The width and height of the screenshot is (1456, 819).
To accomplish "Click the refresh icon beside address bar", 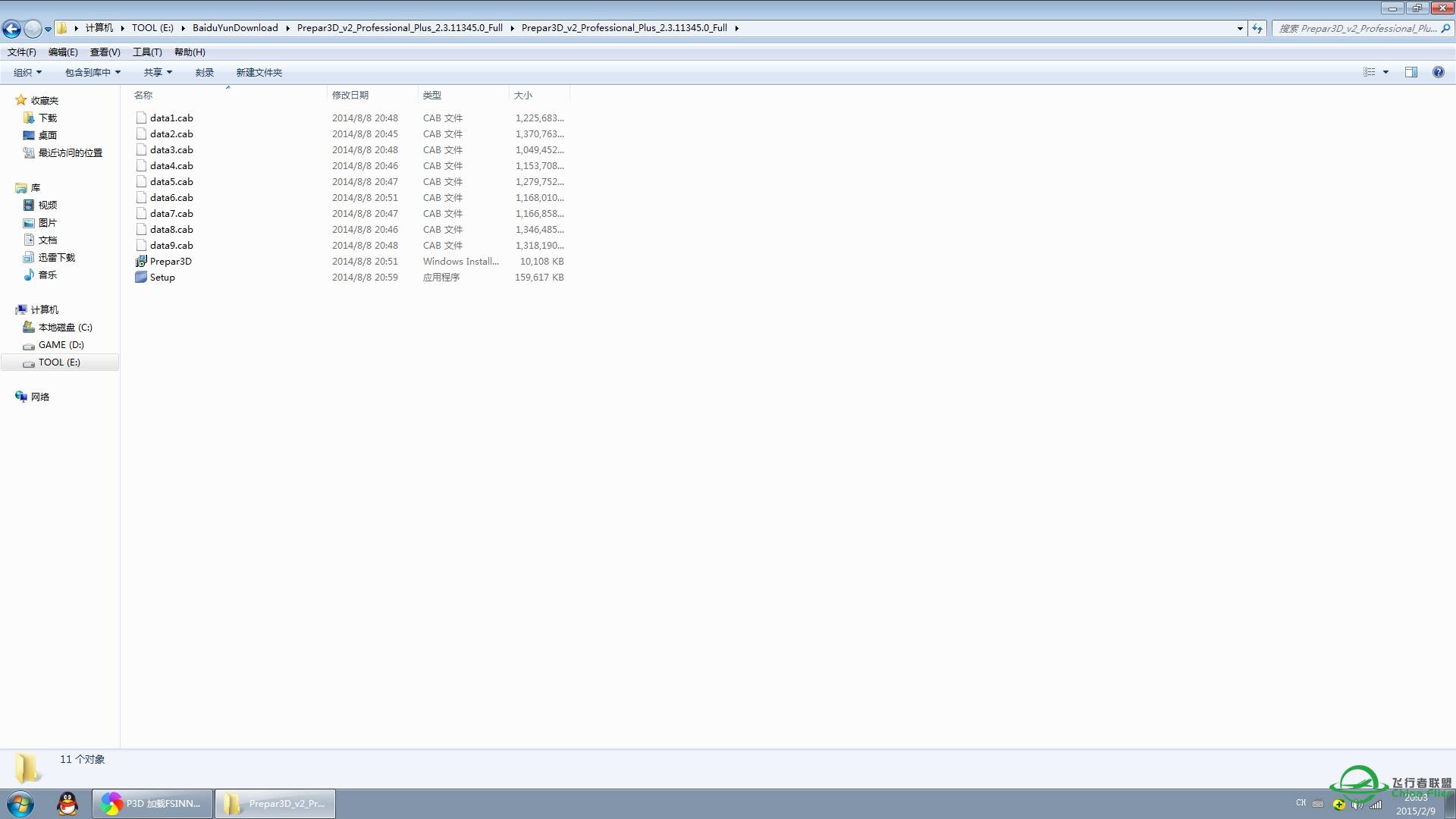I will coord(1257,28).
